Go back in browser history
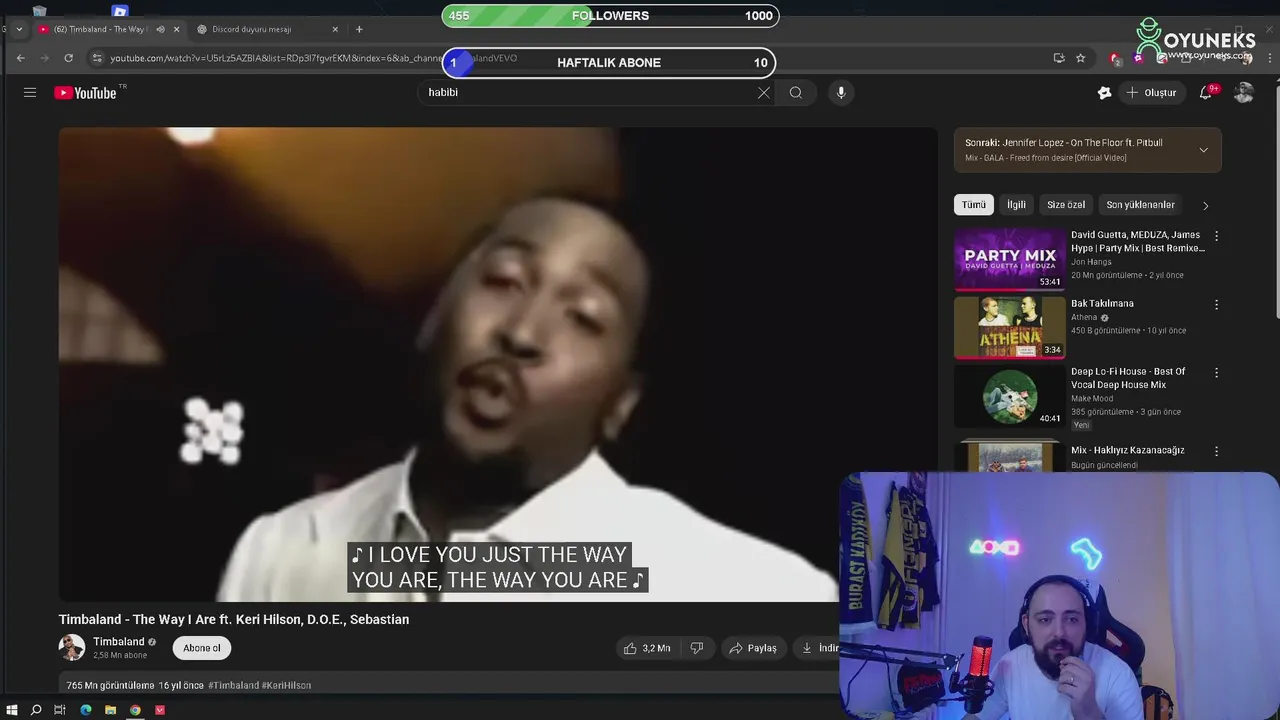Viewport: 1280px width, 720px height. coord(20,58)
